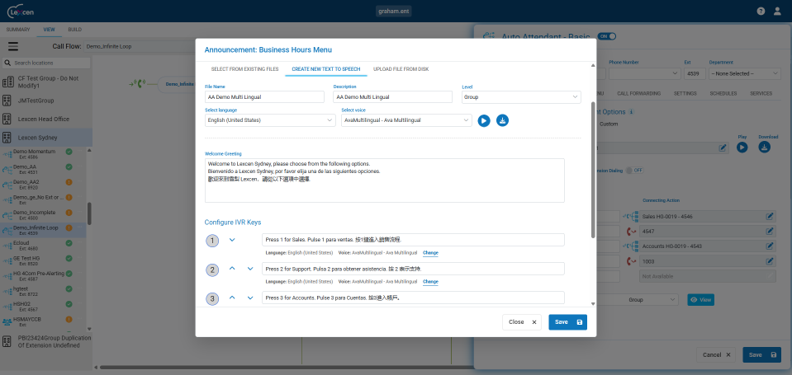Edit the Sales HG-0019 - 4546 action
The width and height of the screenshot is (792, 375).
pos(769,216)
